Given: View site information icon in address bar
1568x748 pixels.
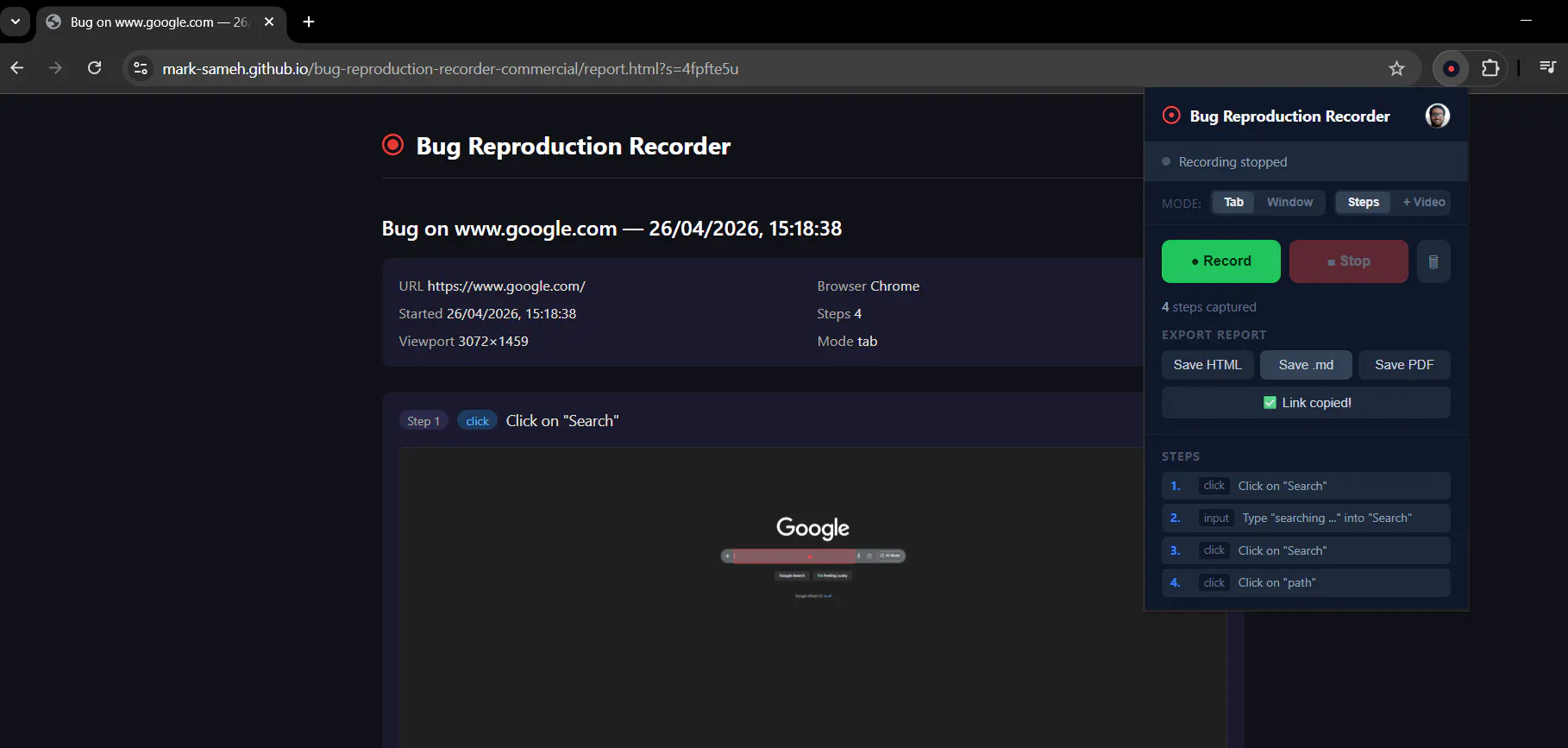Looking at the screenshot, I should pos(141,68).
